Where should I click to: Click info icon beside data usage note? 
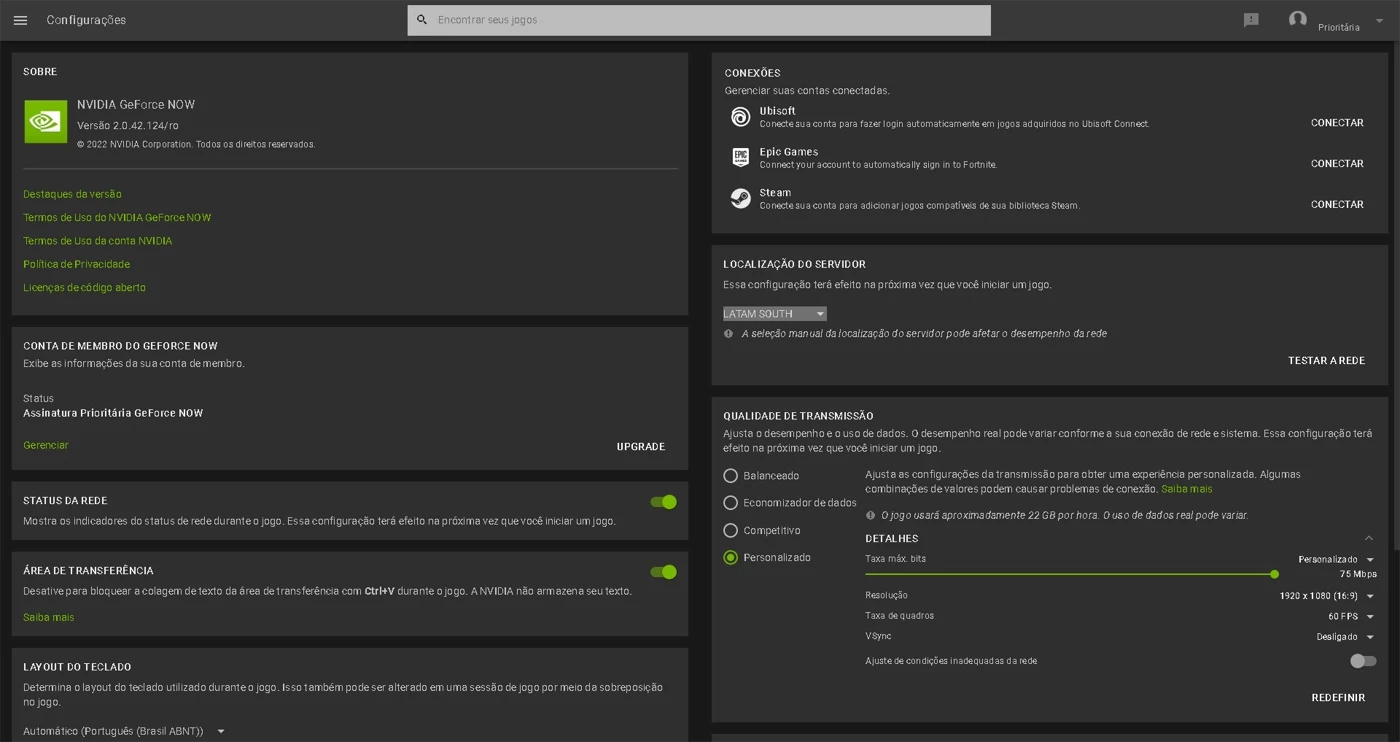(870, 516)
